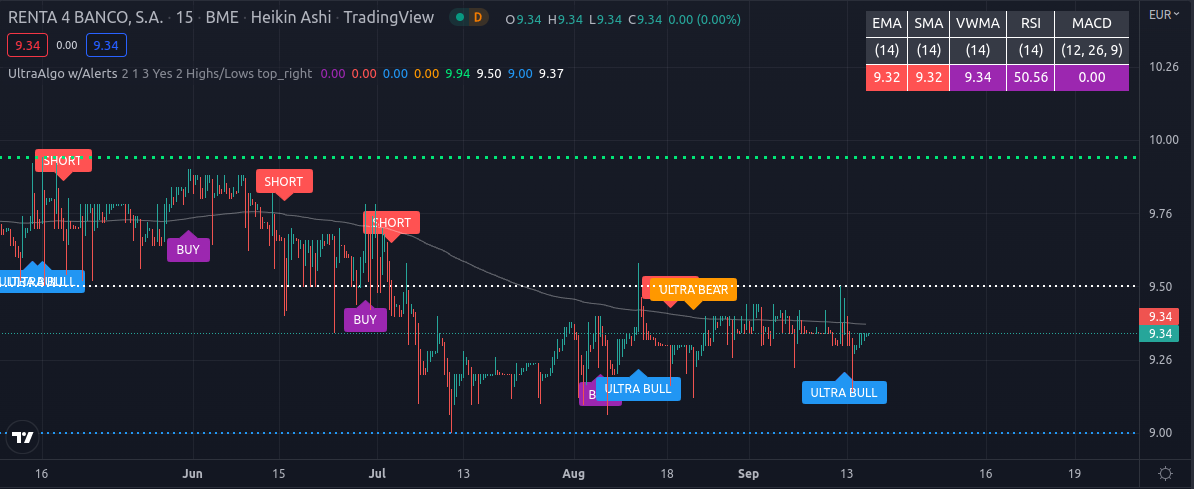
Task: Click the Aug label on time axis
Action: [x=575, y=473]
